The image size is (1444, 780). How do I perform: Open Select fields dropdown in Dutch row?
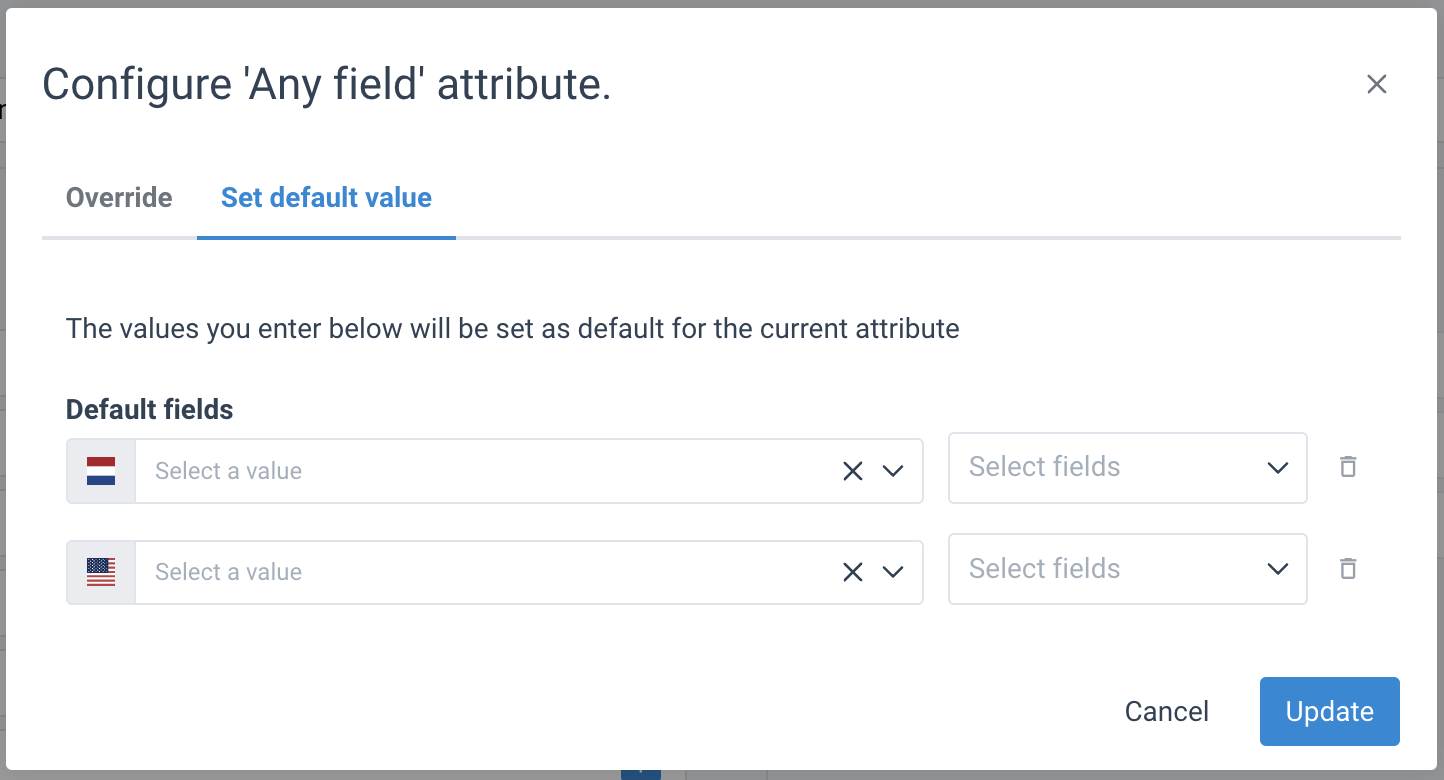coord(1127,467)
